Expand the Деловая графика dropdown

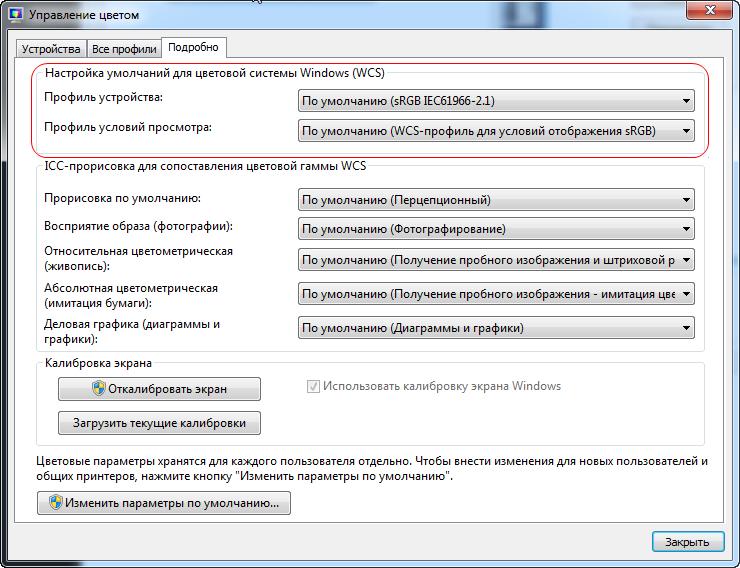tap(496, 328)
